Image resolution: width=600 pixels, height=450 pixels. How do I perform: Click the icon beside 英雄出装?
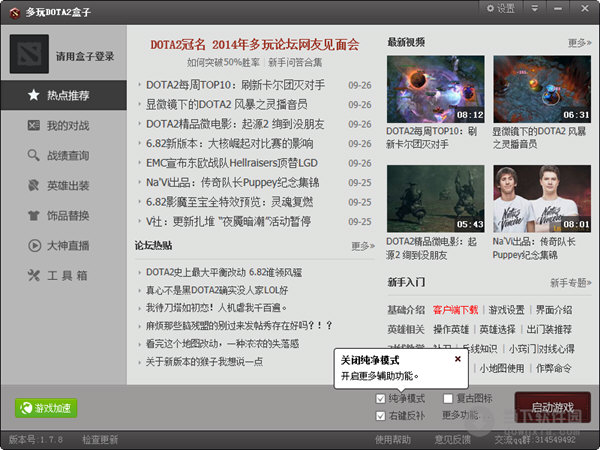pos(34,185)
